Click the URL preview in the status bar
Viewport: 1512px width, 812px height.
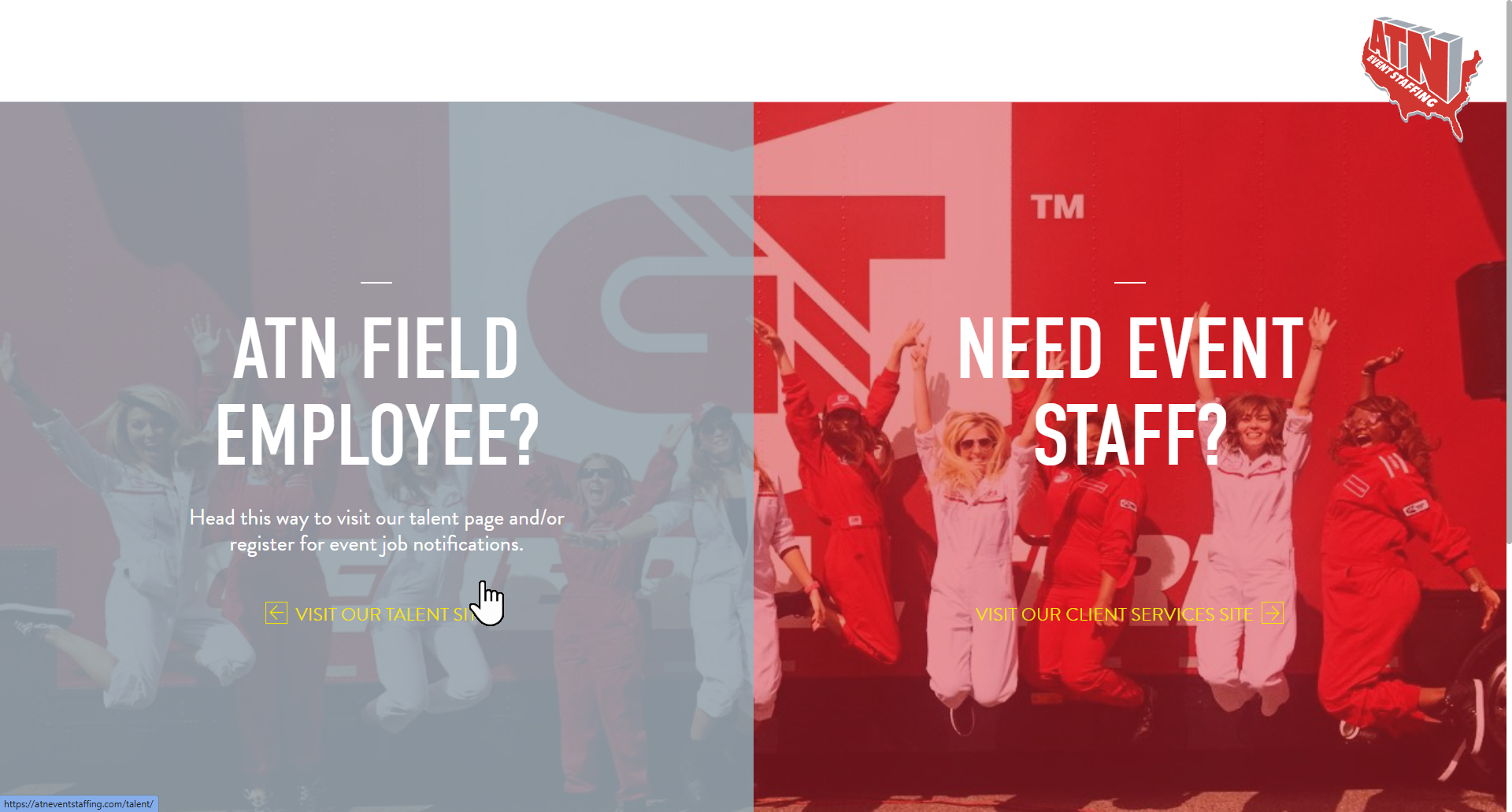[79, 804]
